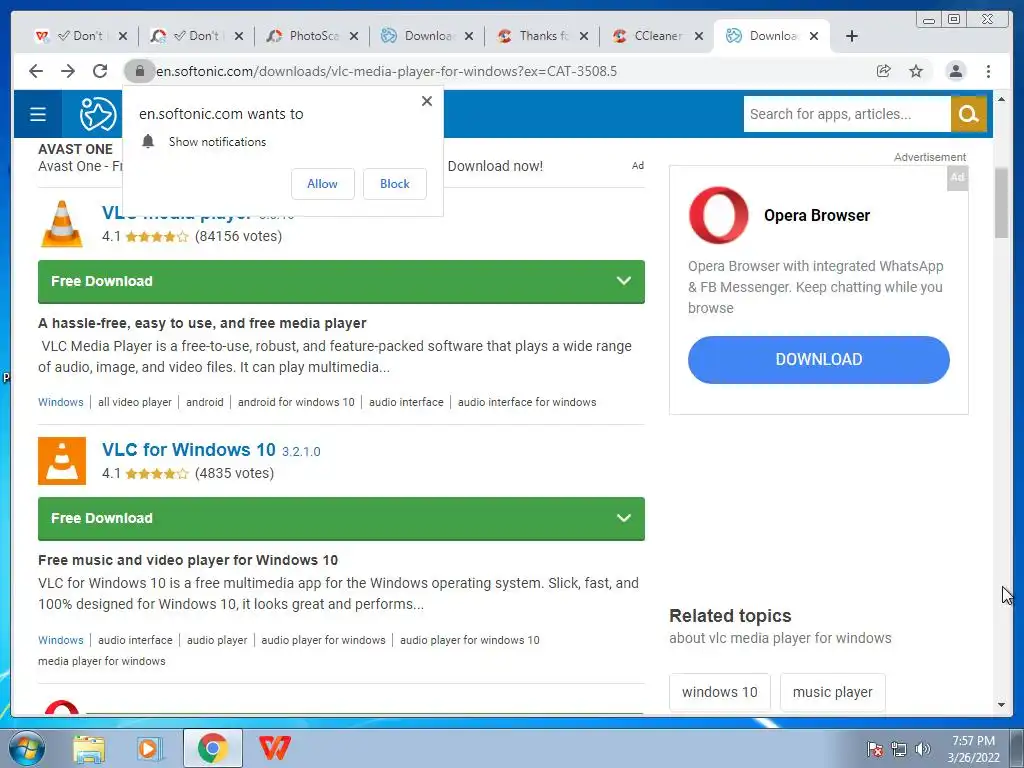
Task: Launch media player from the taskbar
Action: 150,748
